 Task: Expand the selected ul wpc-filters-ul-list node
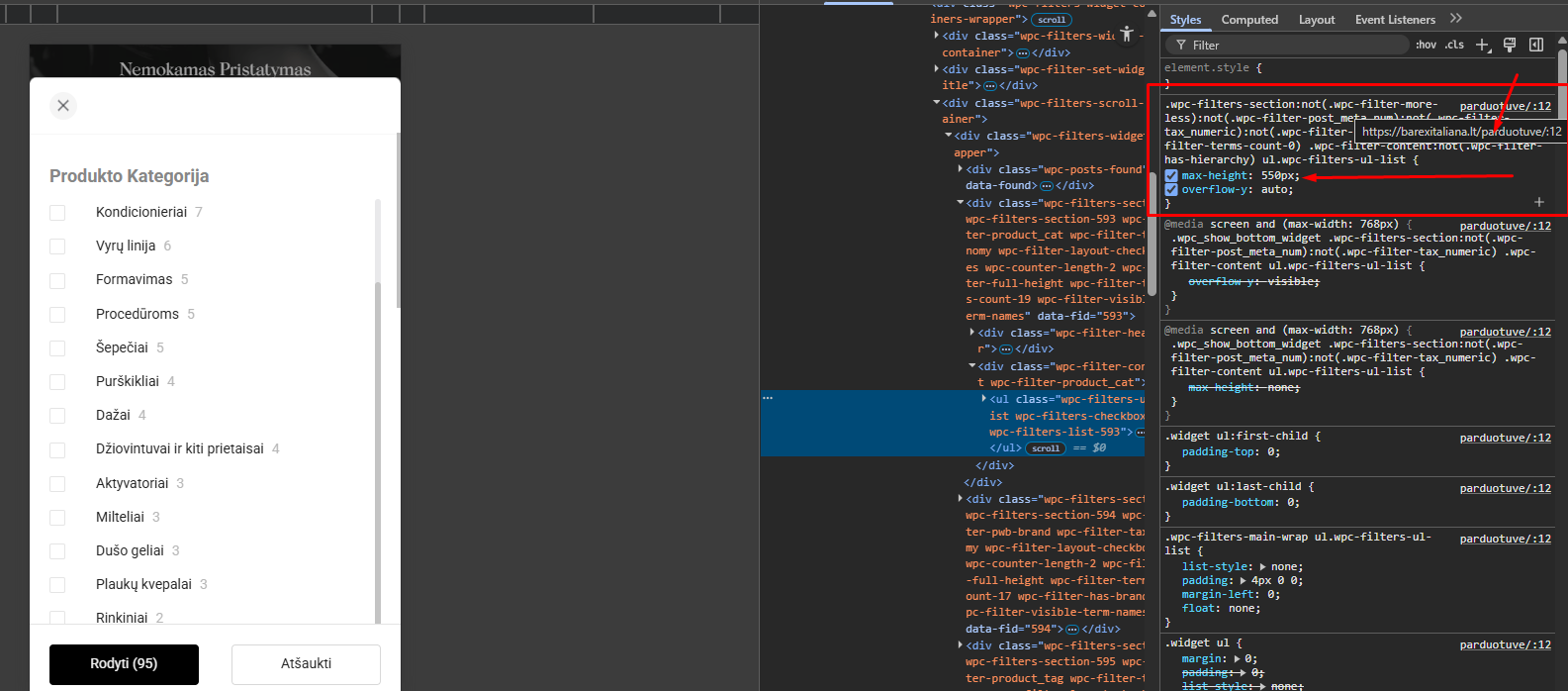coord(984,399)
